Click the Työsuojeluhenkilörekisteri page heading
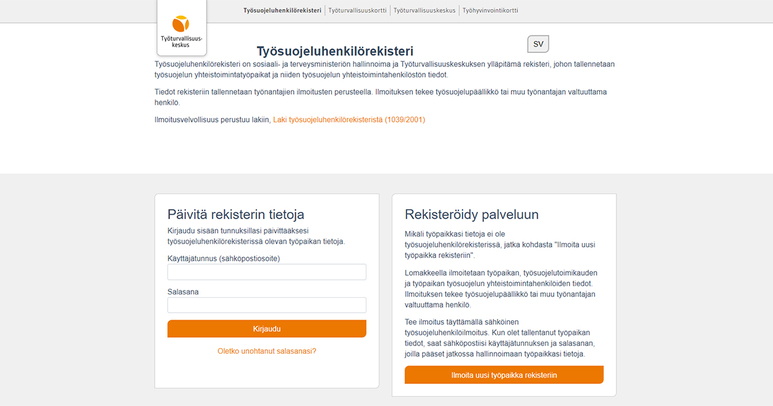Image resolution: width=773 pixels, height=406 pixels. click(335, 51)
